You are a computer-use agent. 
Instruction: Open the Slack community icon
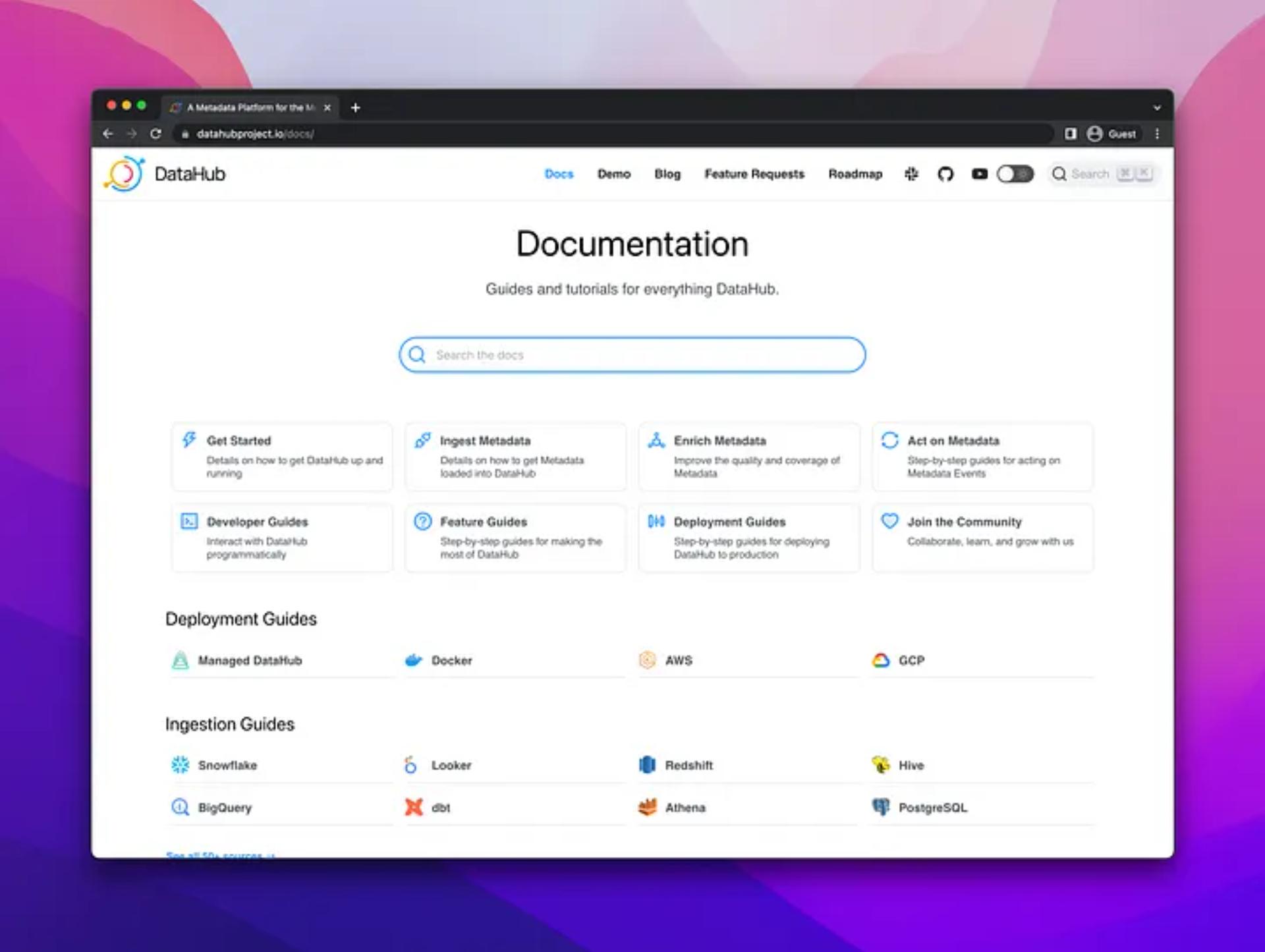911,174
